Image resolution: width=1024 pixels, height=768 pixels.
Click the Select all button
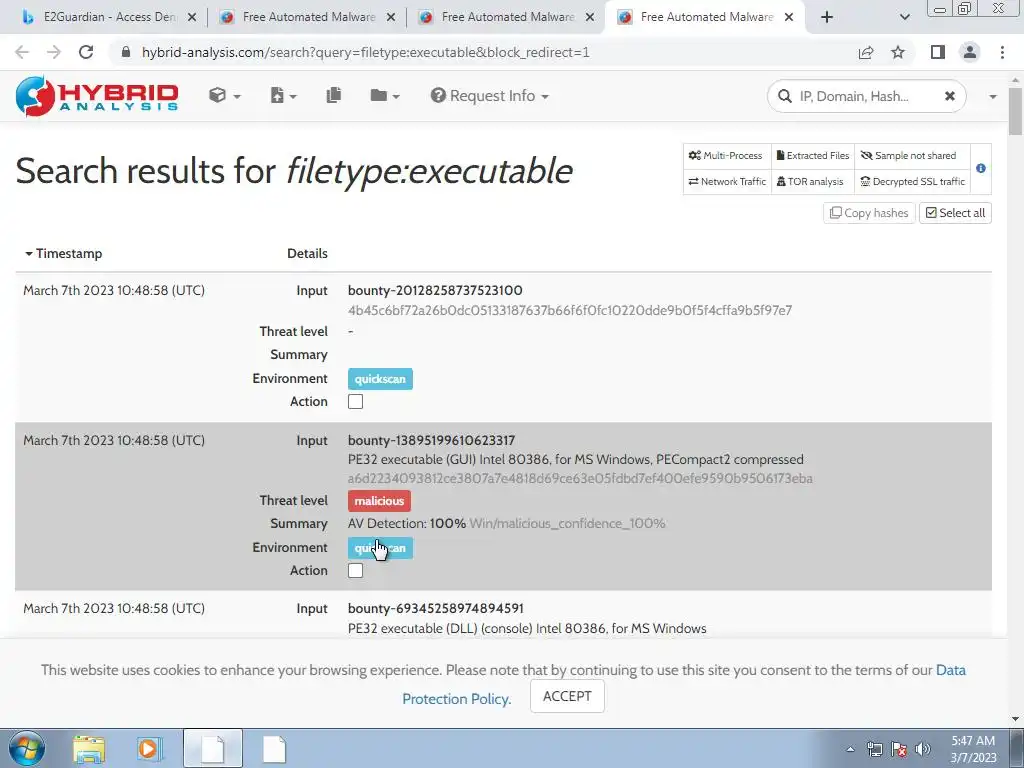click(955, 213)
